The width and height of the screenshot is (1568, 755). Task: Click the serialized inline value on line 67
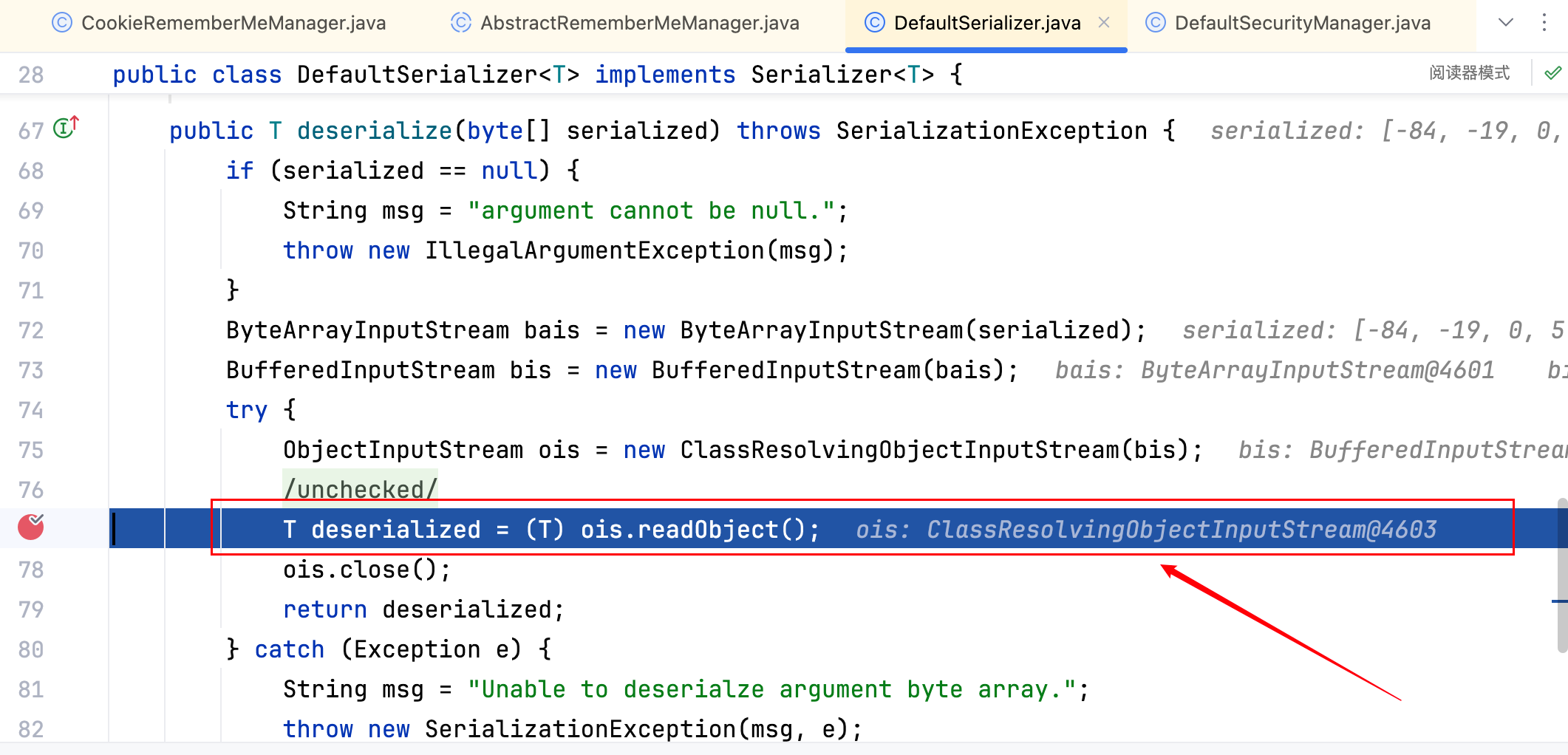1382,131
